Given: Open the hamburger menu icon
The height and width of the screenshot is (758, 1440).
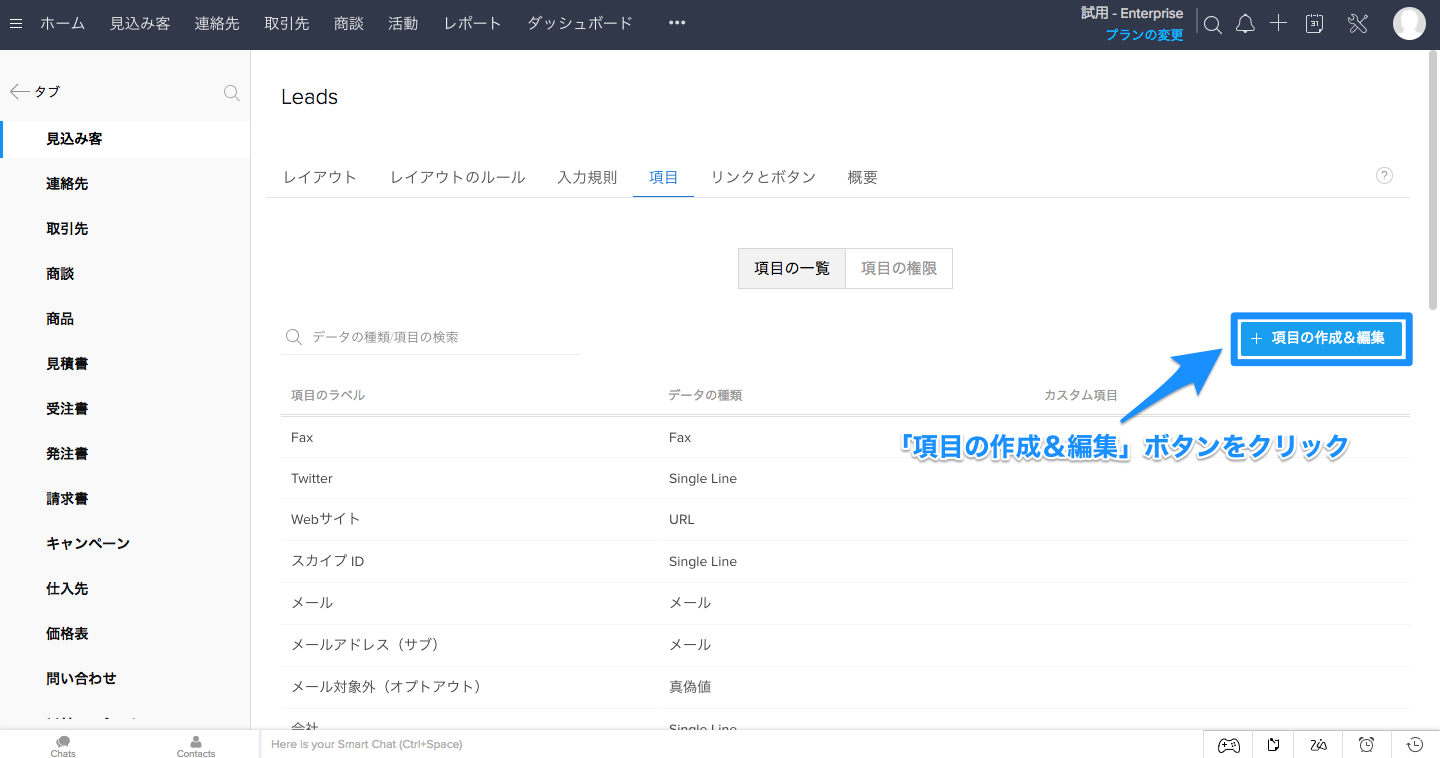Looking at the screenshot, I should coord(15,23).
